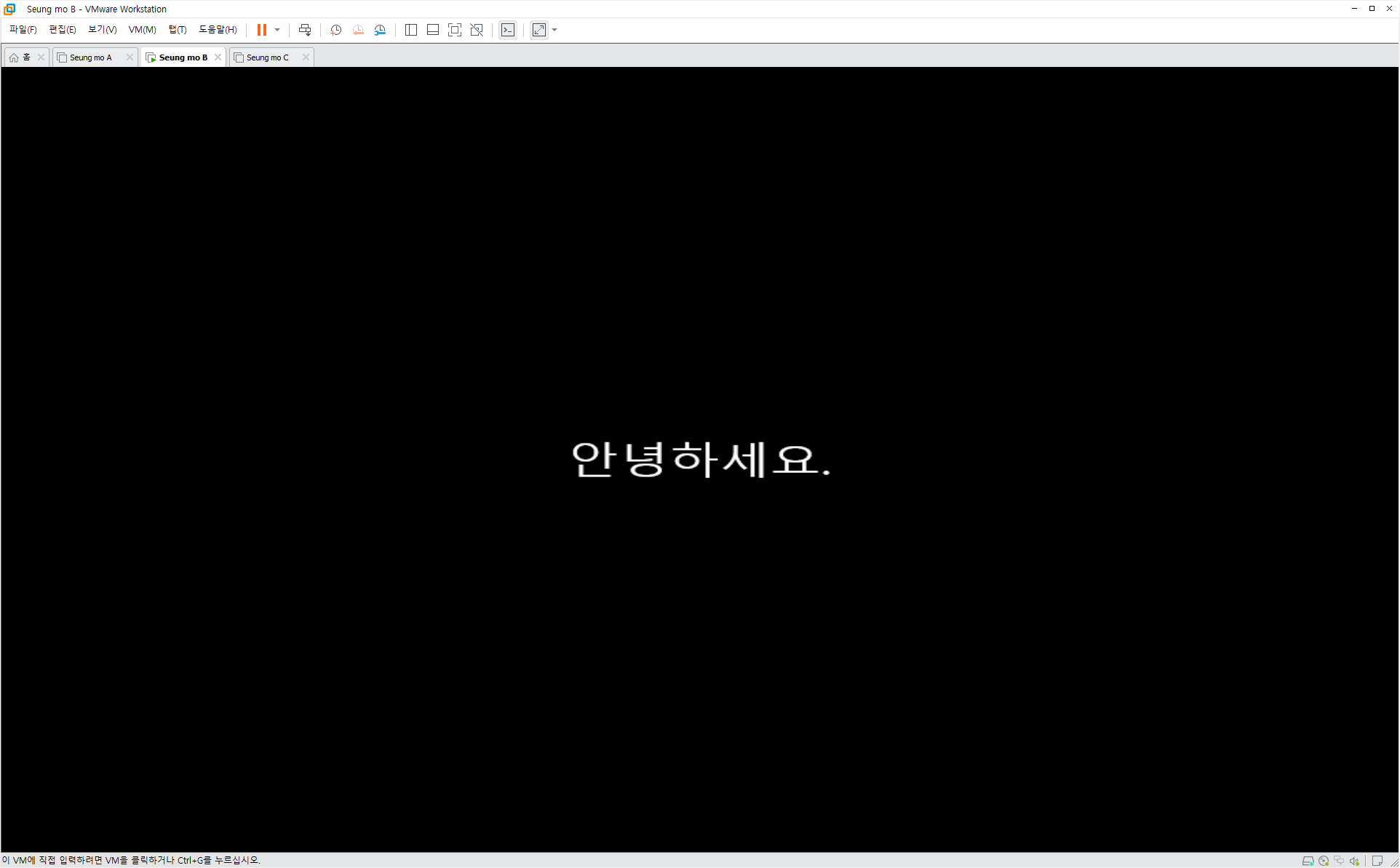
Task: Open the VM(M) menu
Action: (142, 30)
